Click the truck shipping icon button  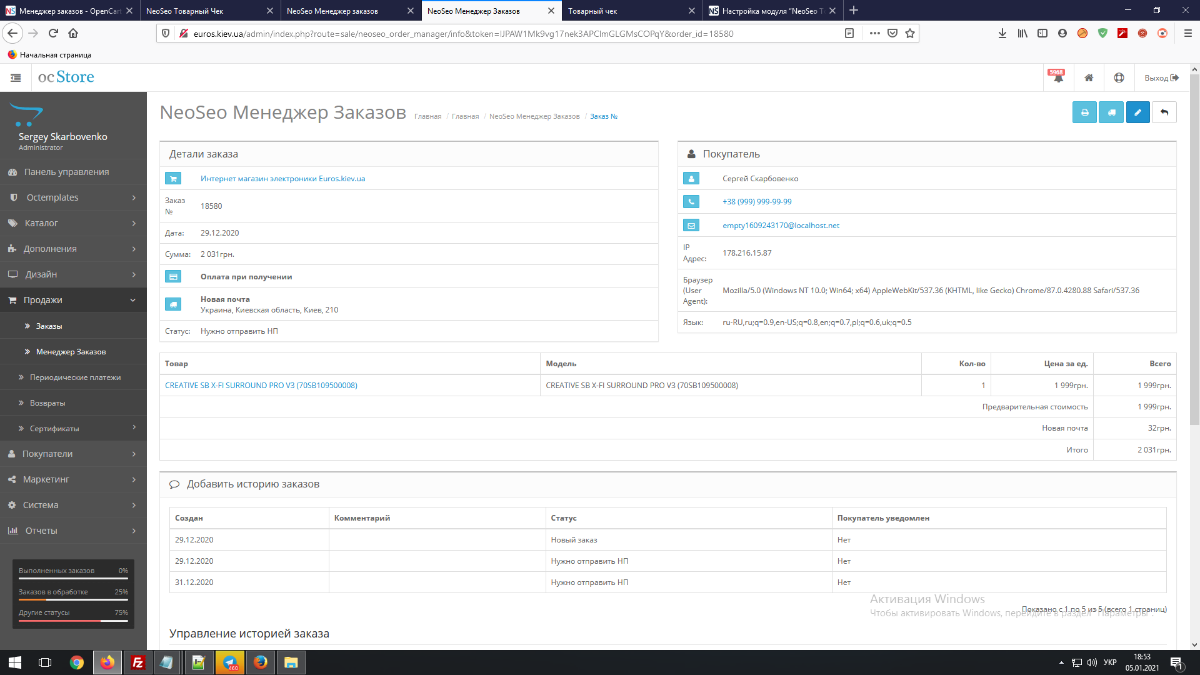[x=1111, y=112]
